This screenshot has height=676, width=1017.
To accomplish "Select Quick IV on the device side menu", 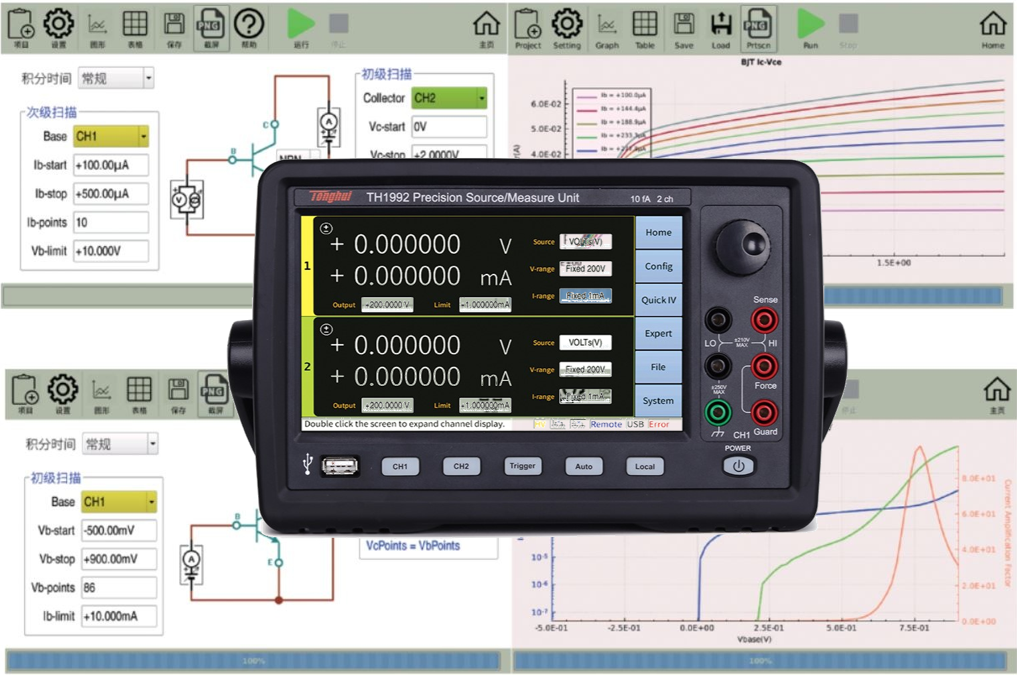I will coord(658,300).
